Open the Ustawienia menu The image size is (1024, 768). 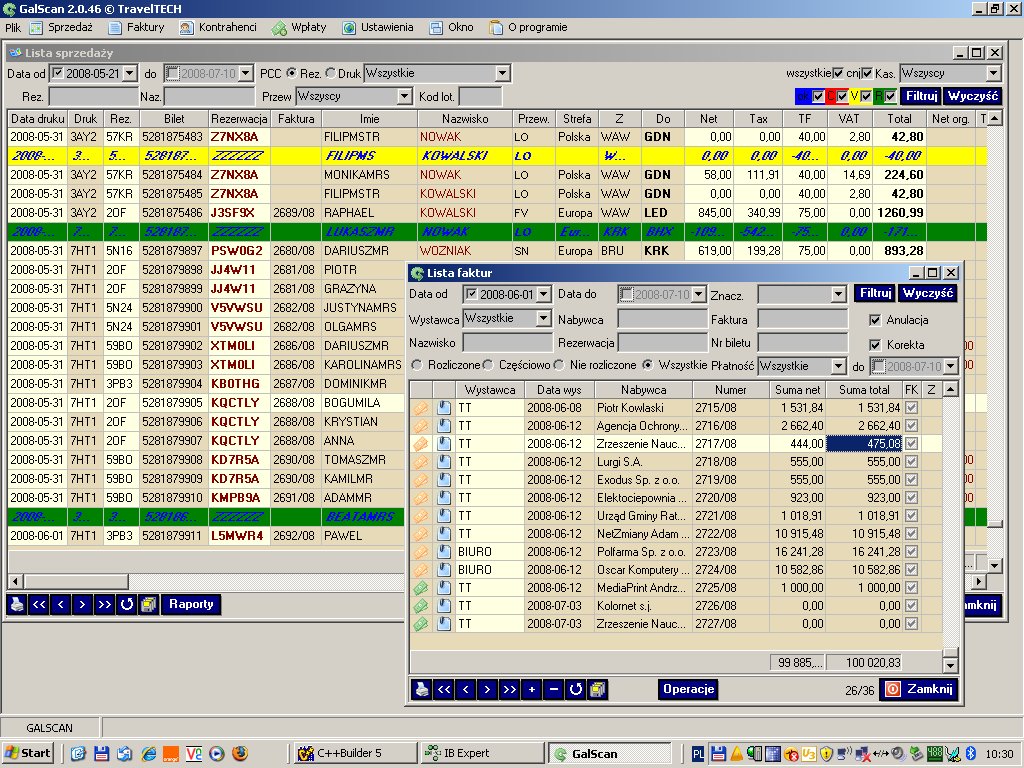tap(378, 27)
